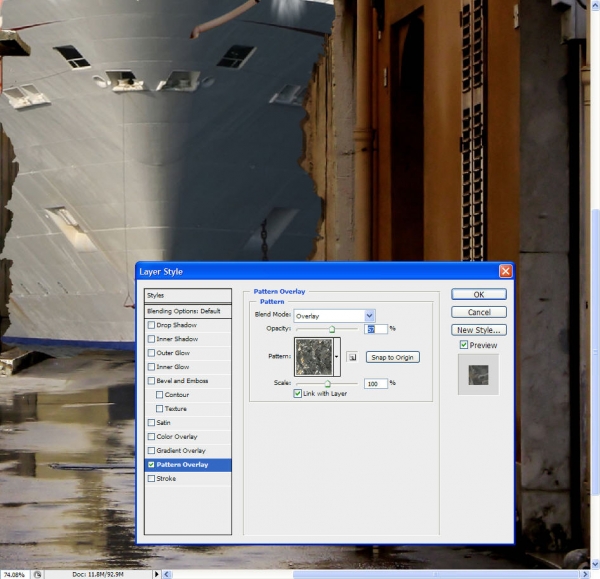Open the Blend Mode dropdown showing Overlay
The width and height of the screenshot is (600, 579).
click(334, 316)
